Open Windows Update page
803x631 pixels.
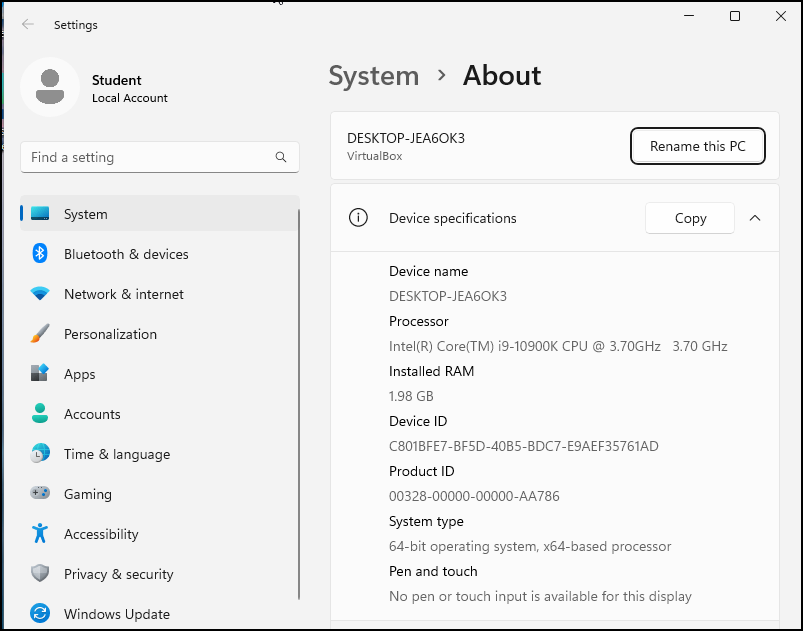159,613
